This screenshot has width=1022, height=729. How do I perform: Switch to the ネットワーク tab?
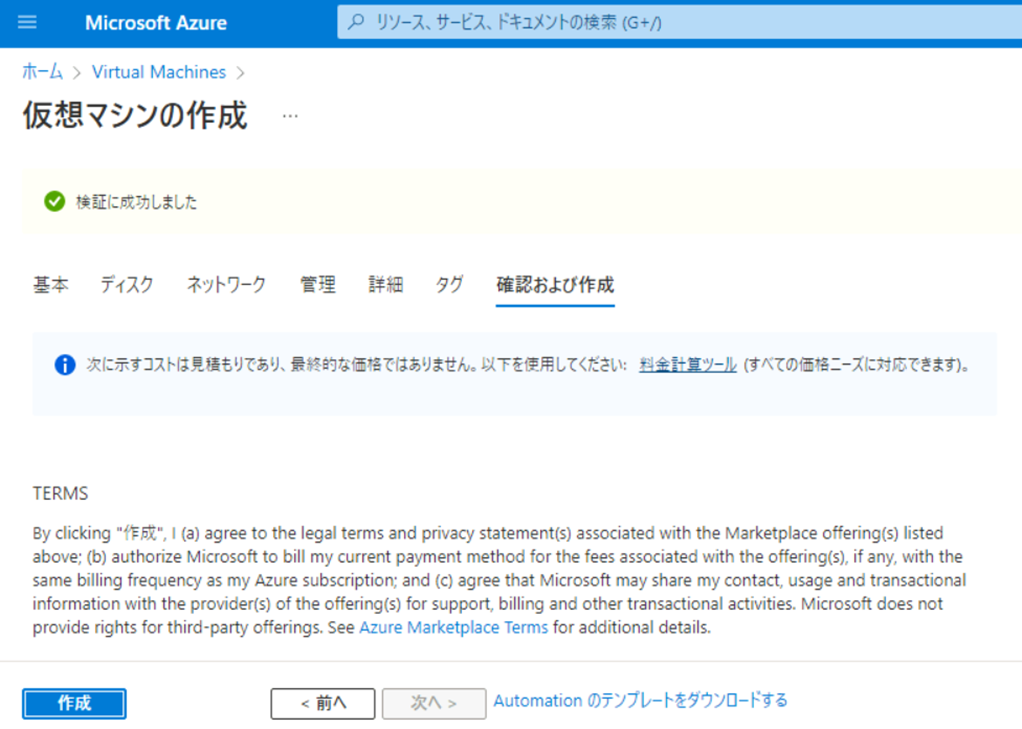(x=226, y=284)
